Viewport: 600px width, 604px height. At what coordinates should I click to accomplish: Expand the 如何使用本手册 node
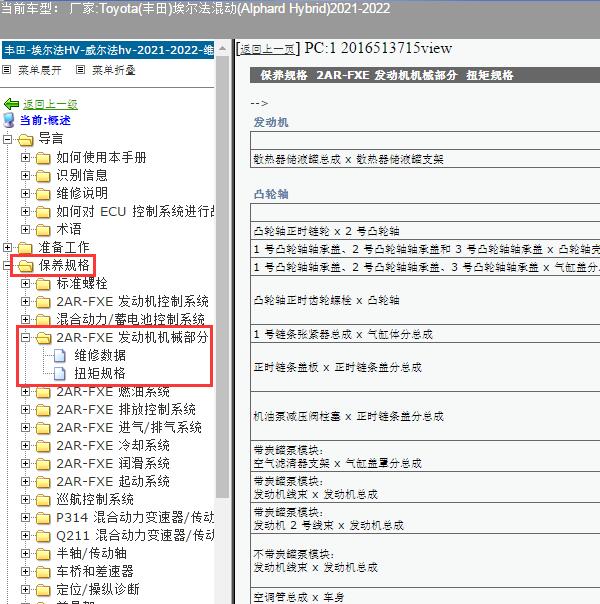[25, 158]
